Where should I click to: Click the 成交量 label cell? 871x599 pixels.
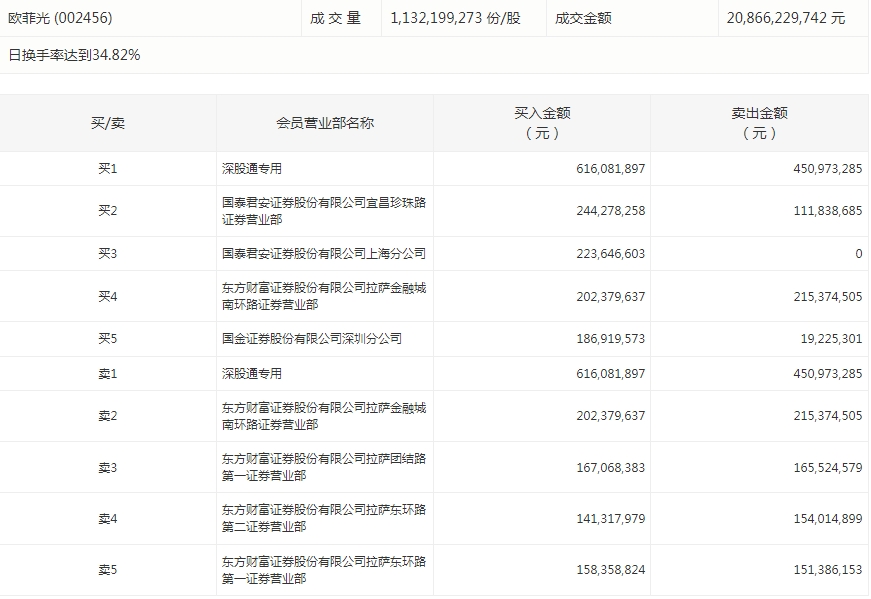point(335,18)
